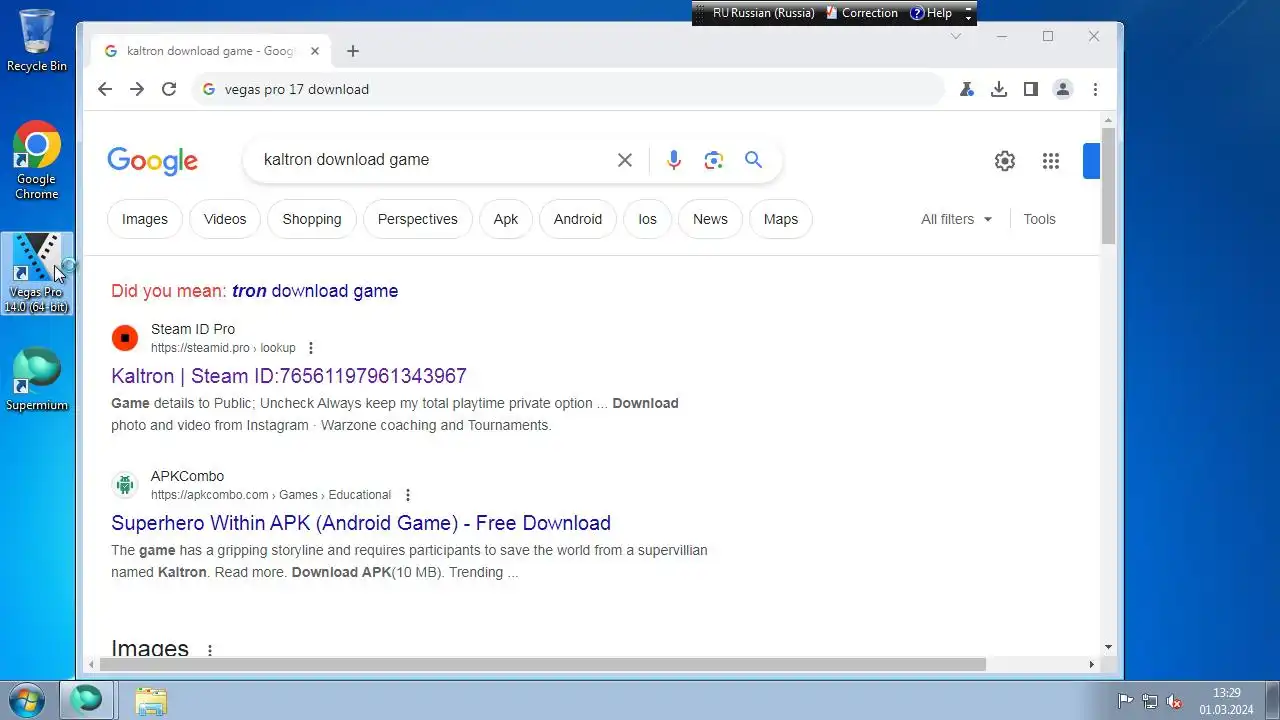Go forward with the browser forward arrow
This screenshot has height=720, width=1280.
[137, 89]
